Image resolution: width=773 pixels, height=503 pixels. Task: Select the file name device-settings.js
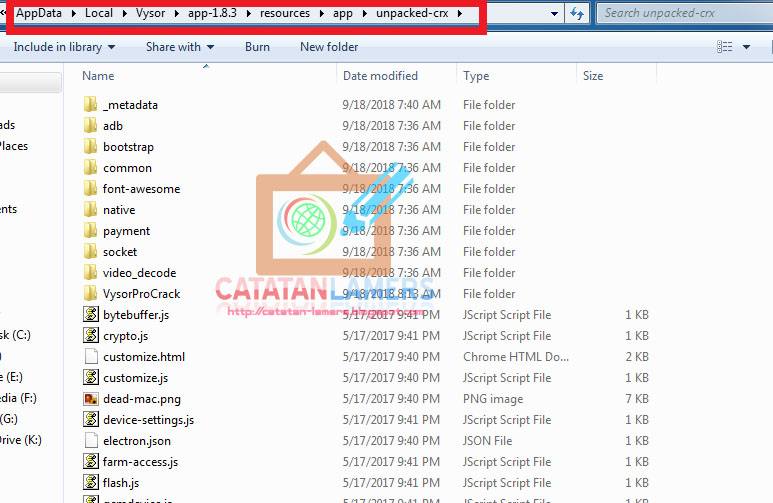click(148, 420)
